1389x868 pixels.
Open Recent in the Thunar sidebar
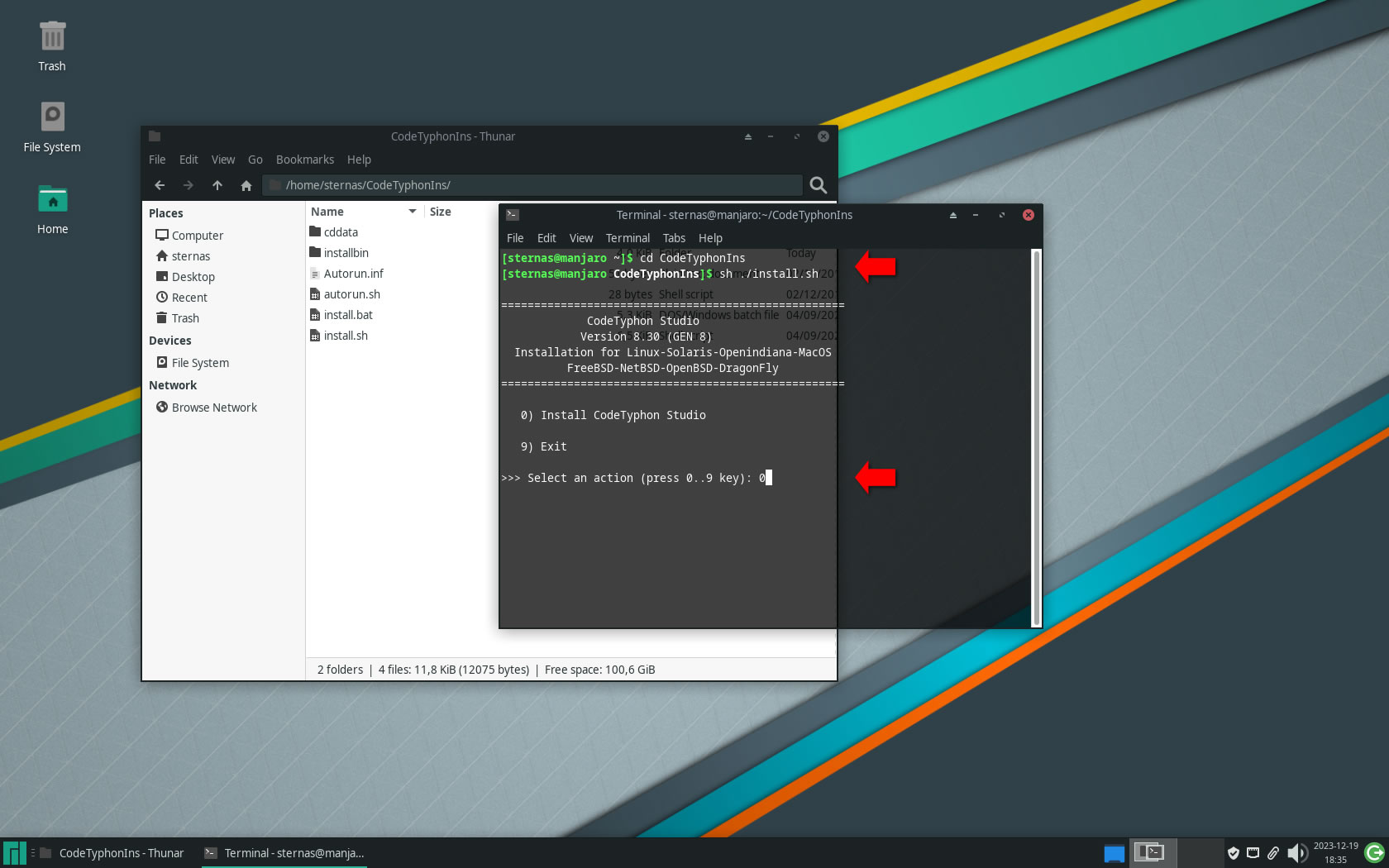pyautogui.click(x=182, y=298)
